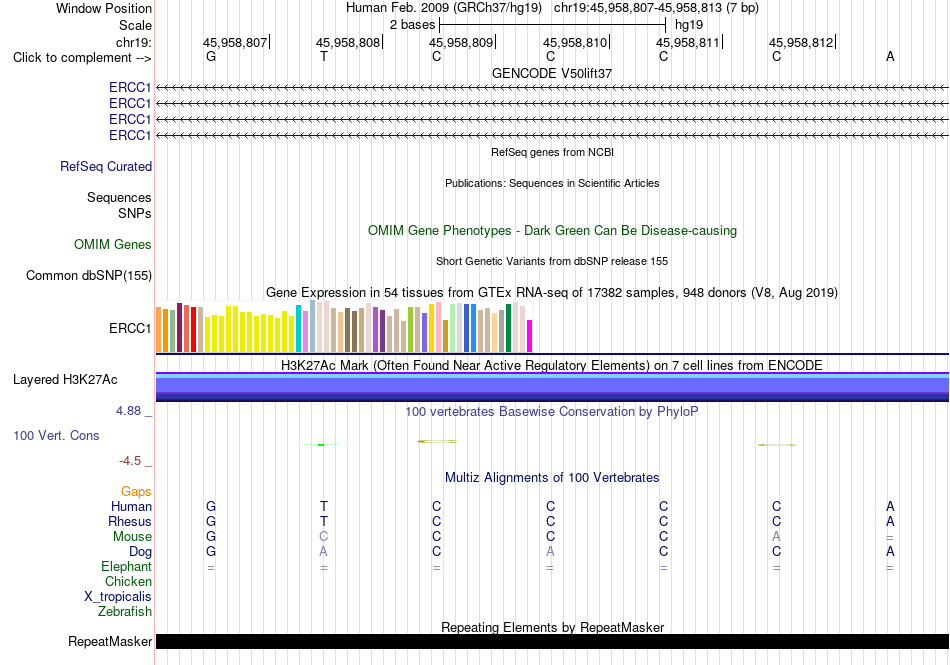Select the Elephant species row label
Image resolution: width=950 pixels, height=665 pixels.
click(x=126, y=566)
